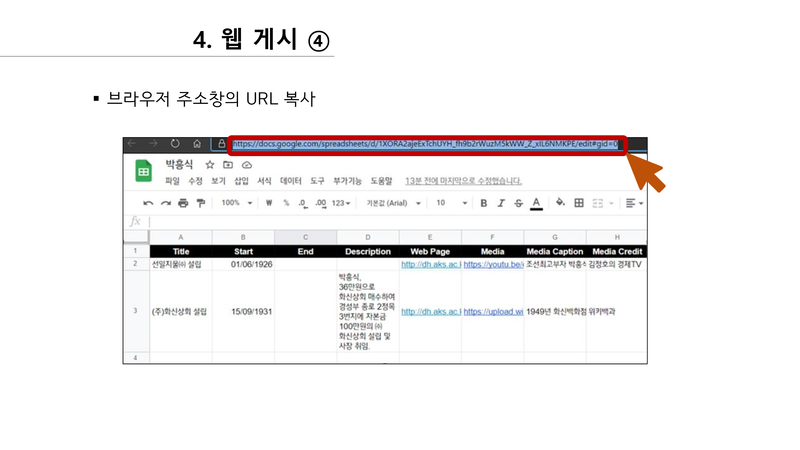
Task: Star the 박흥식 spreadsheet
Action: [x=209, y=165]
